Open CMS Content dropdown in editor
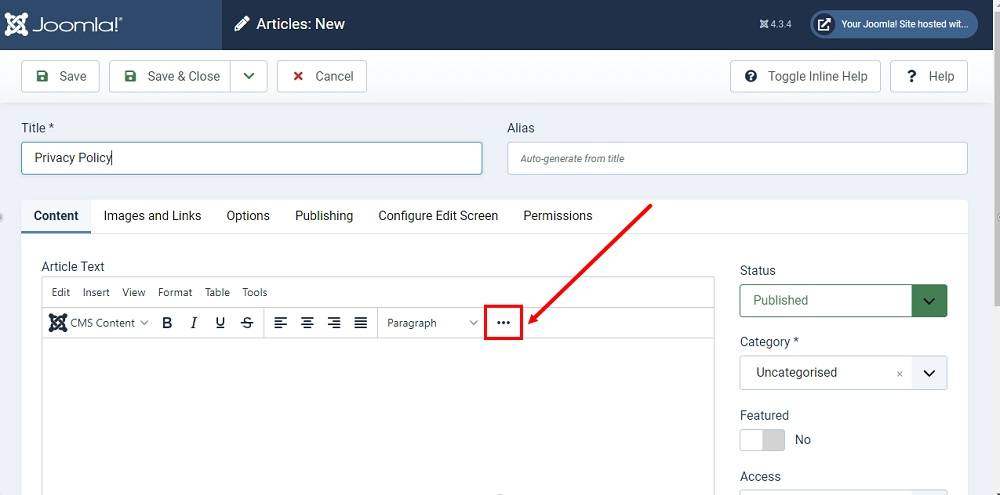 tap(99, 323)
